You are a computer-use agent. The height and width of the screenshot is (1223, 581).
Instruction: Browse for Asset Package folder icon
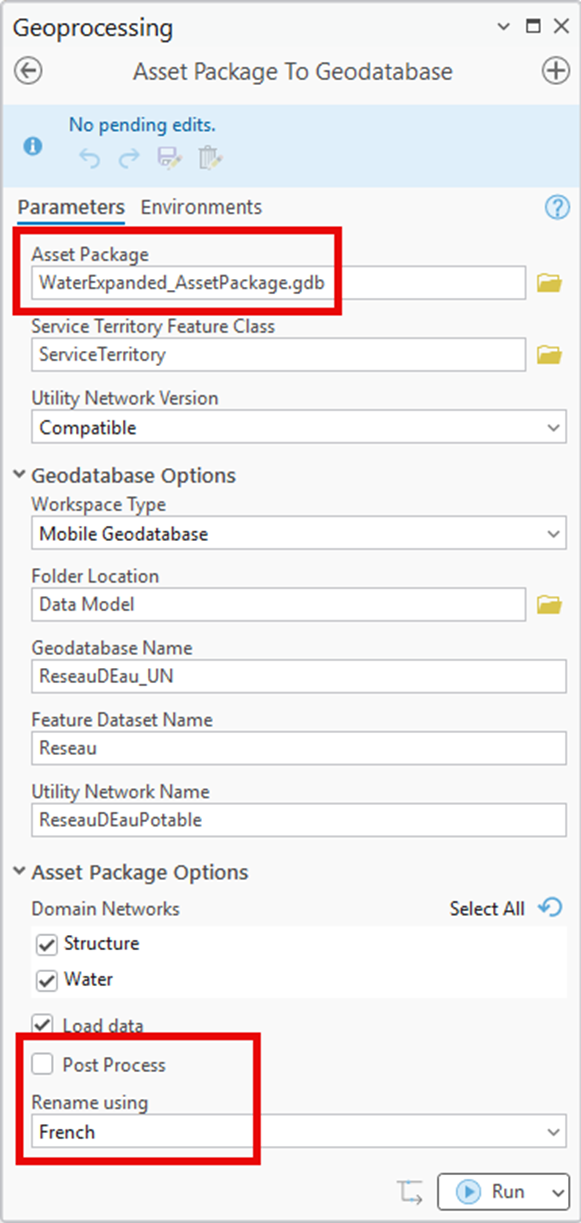(x=549, y=283)
